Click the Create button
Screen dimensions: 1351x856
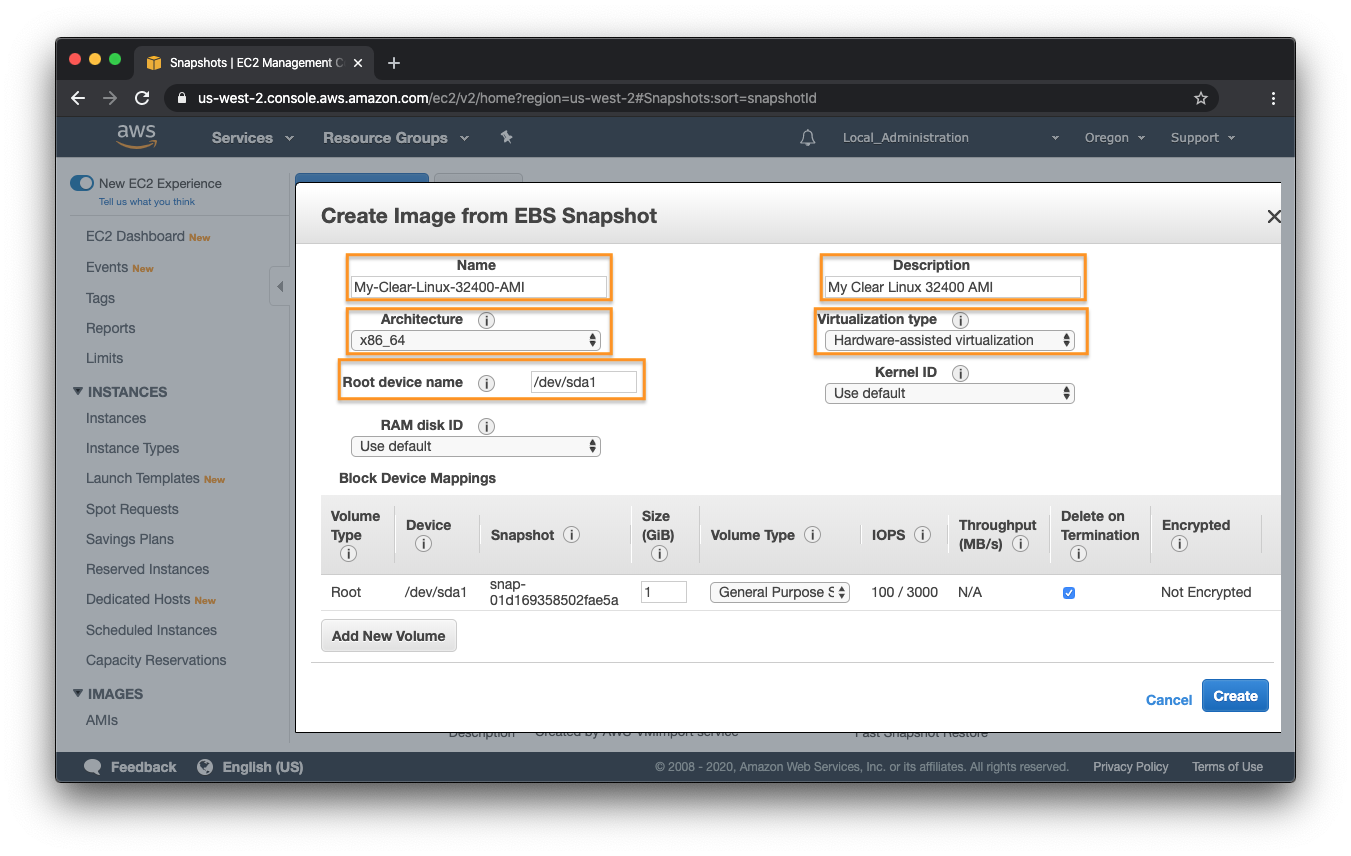(x=1235, y=696)
